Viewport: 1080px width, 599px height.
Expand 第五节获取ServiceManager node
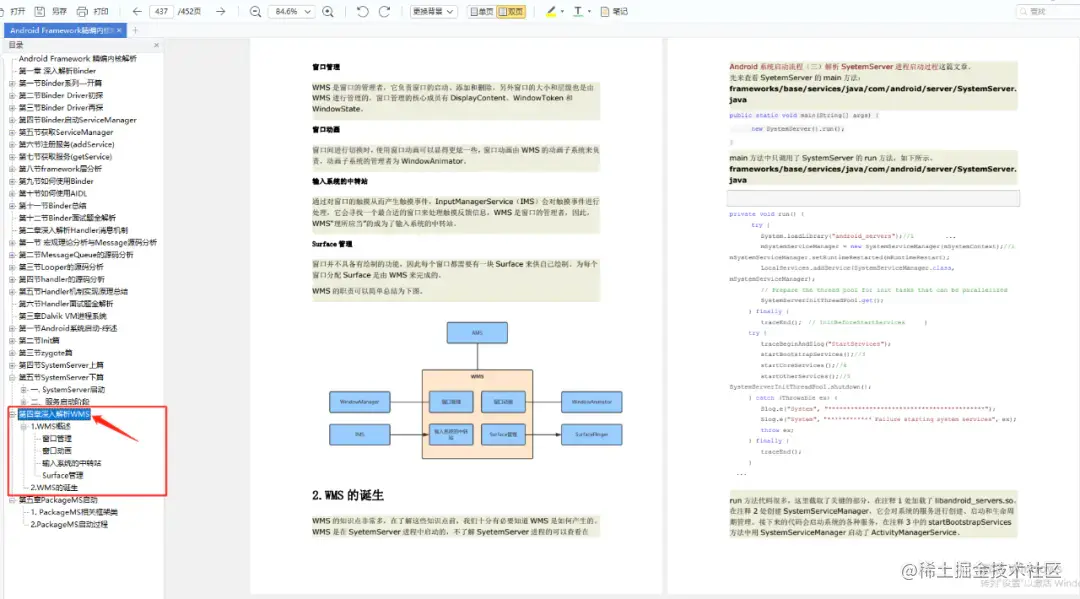[12, 132]
